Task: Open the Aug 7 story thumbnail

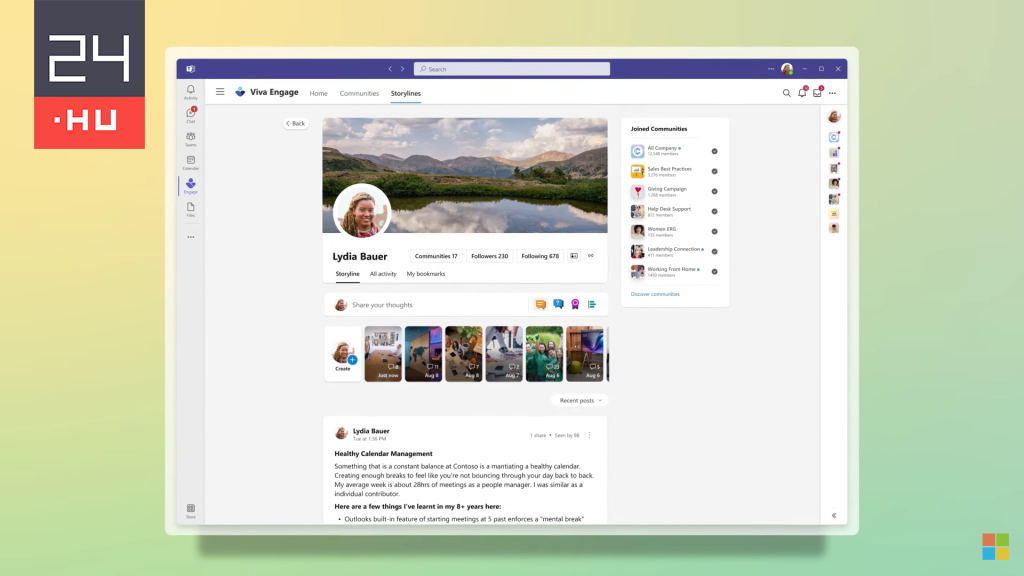Action: point(504,354)
